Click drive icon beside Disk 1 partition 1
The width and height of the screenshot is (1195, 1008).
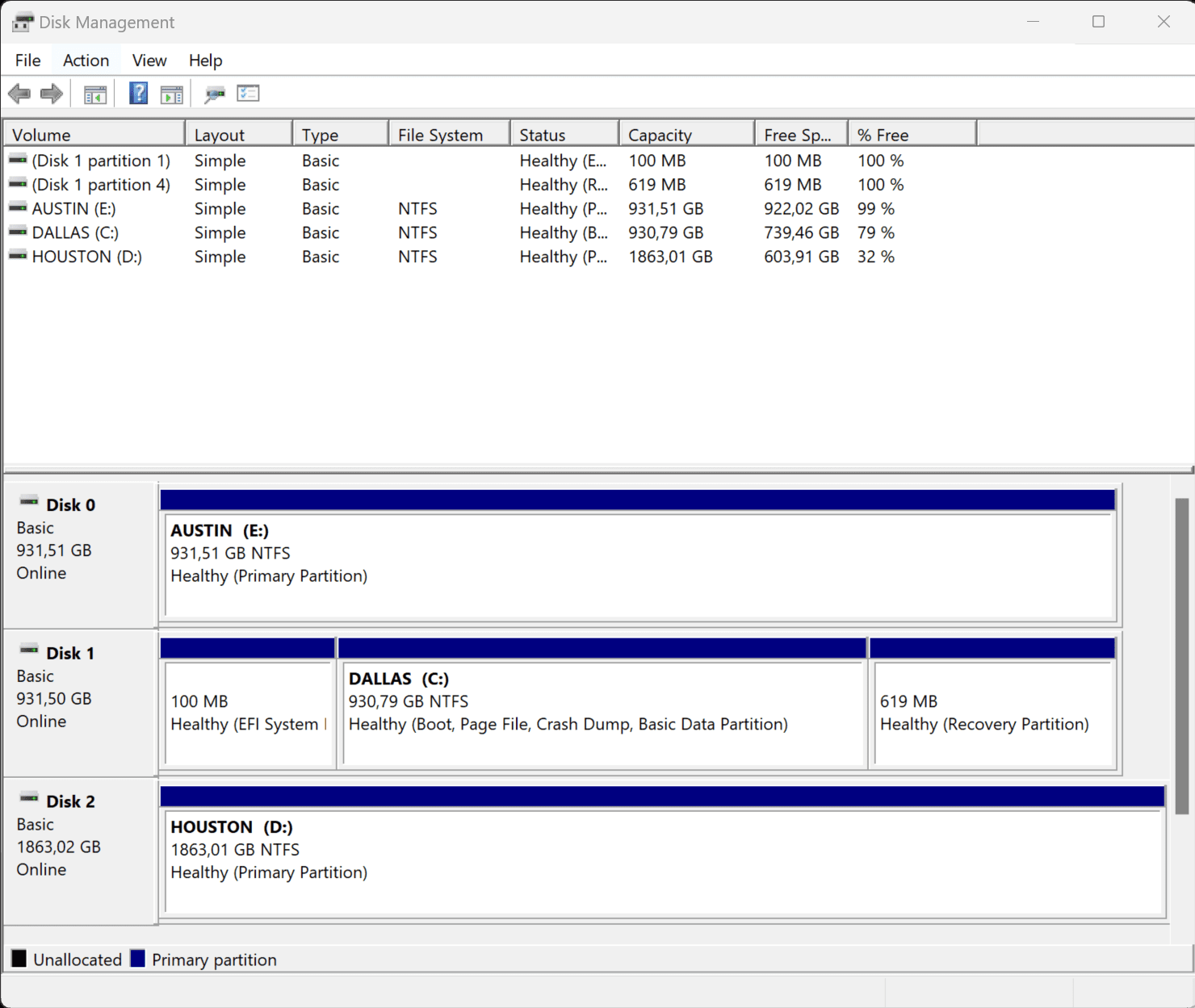(18, 160)
